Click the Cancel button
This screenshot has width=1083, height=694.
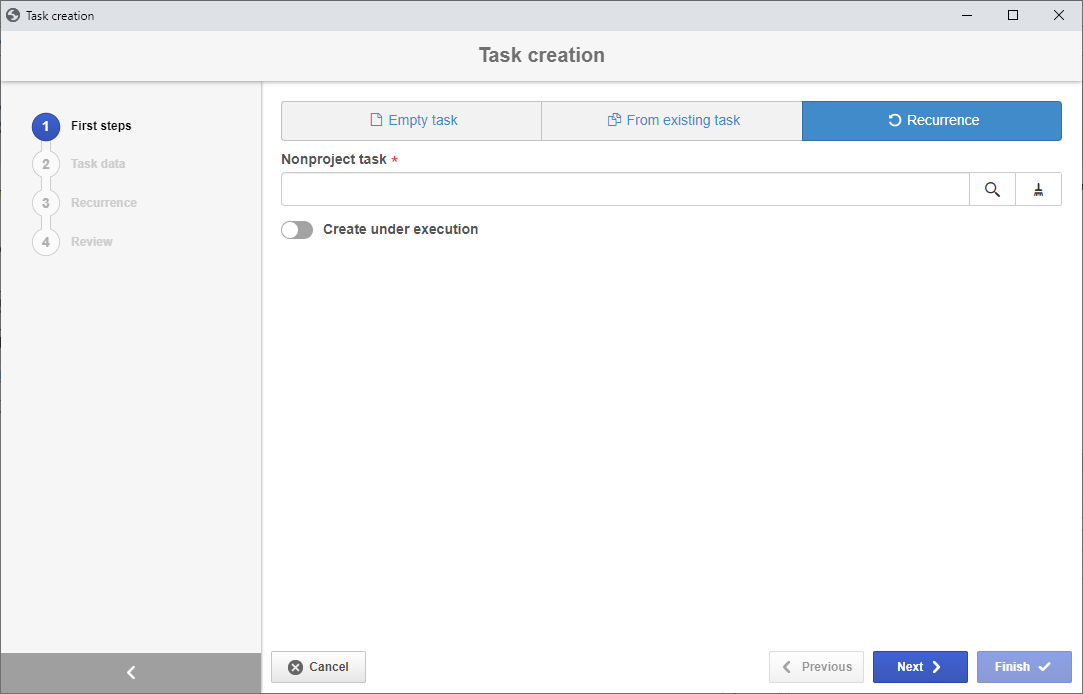click(318, 667)
